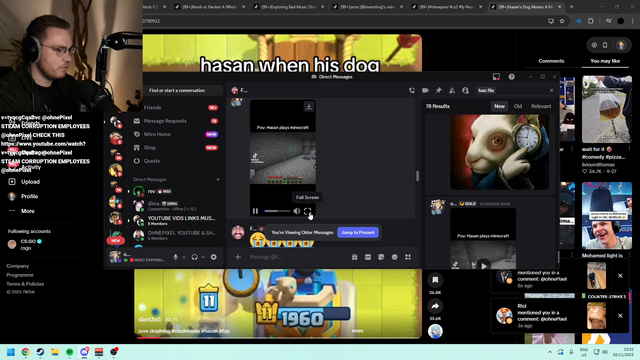
Task: Switch to TikTok Comments tab
Action: pyautogui.click(x=551, y=61)
